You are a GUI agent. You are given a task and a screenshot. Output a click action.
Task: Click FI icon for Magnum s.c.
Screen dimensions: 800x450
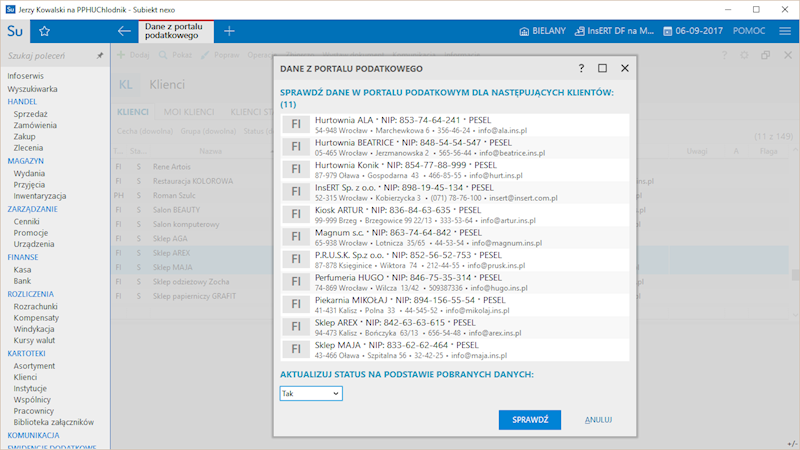(x=296, y=237)
